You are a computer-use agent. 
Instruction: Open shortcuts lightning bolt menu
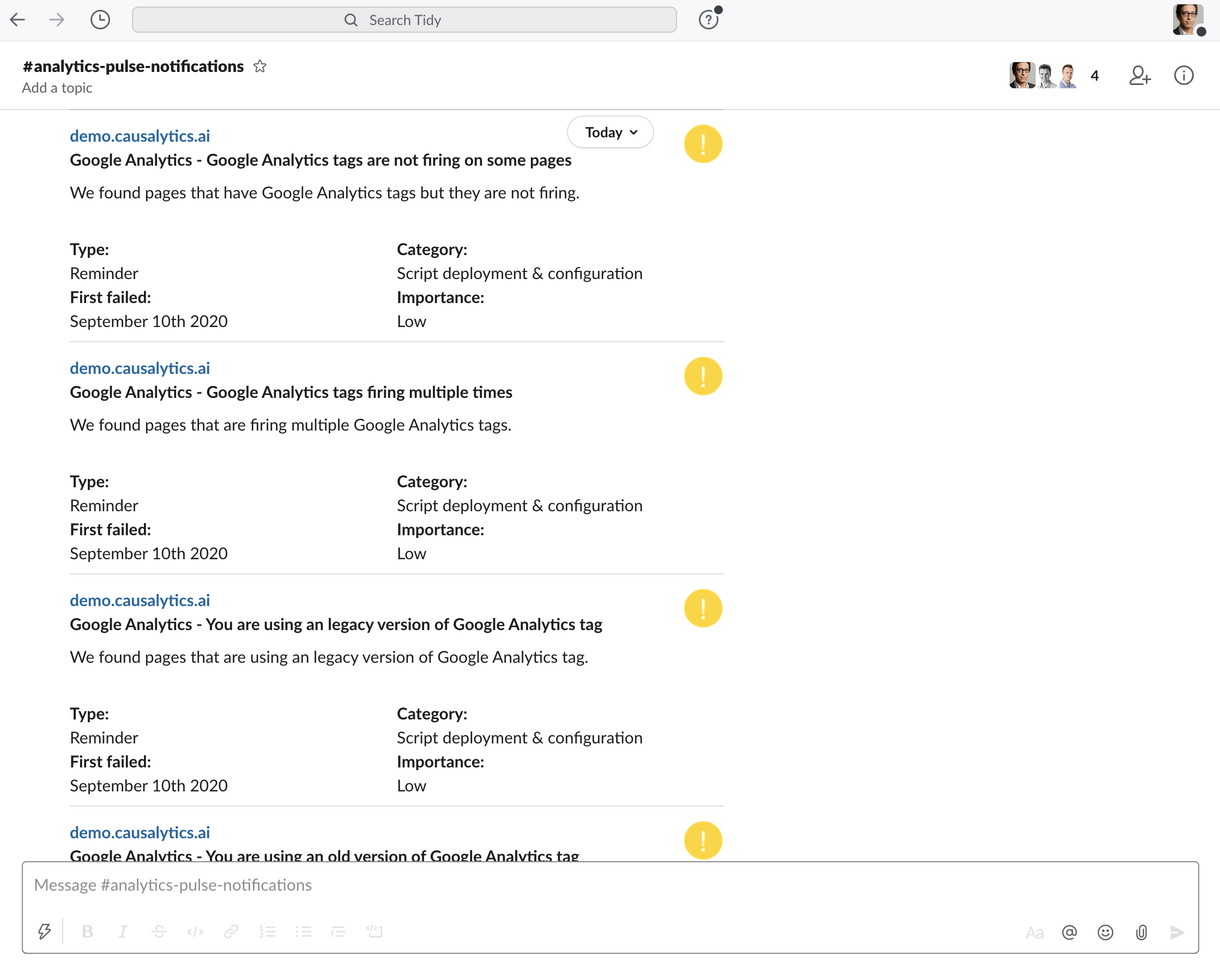tap(44, 931)
